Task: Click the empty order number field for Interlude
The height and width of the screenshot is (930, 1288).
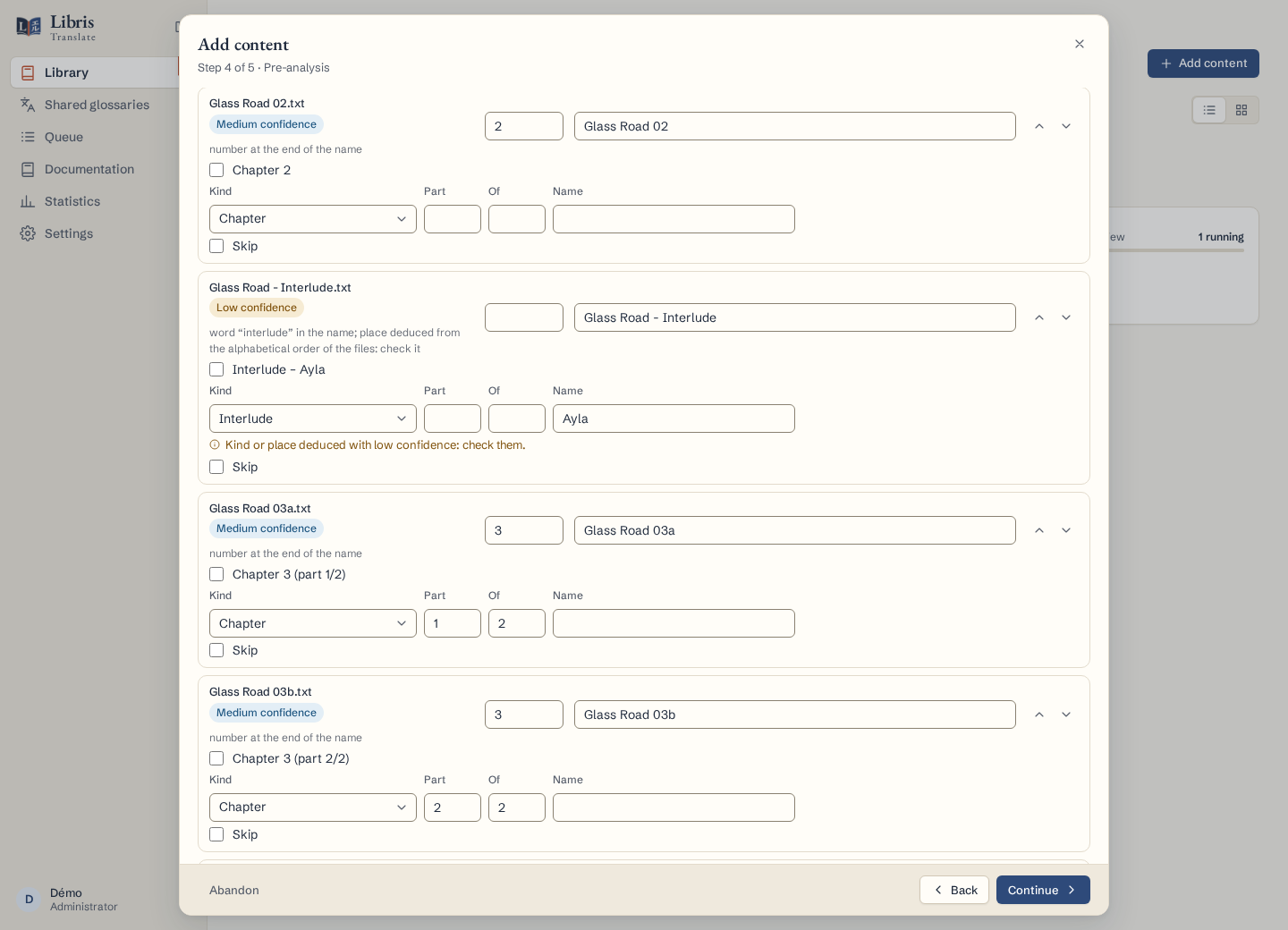Action: [524, 317]
